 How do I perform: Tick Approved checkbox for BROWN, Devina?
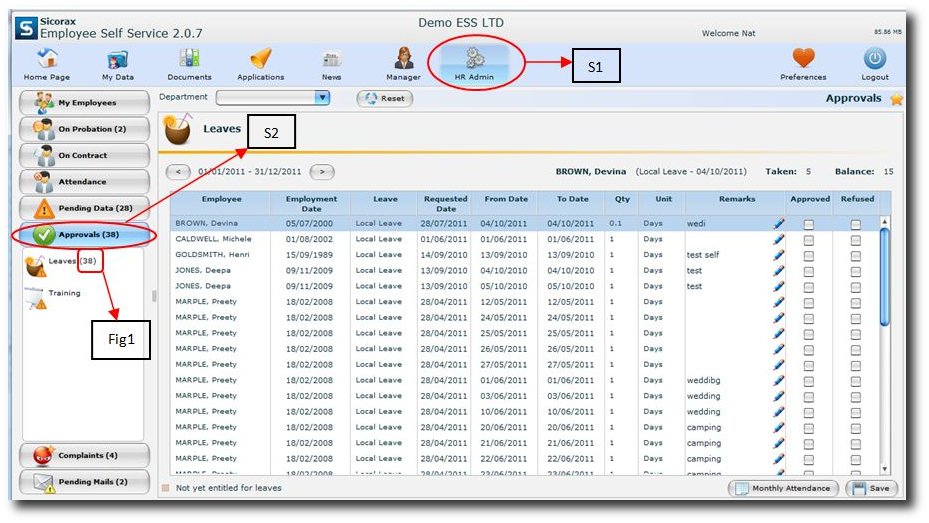pos(809,224)
